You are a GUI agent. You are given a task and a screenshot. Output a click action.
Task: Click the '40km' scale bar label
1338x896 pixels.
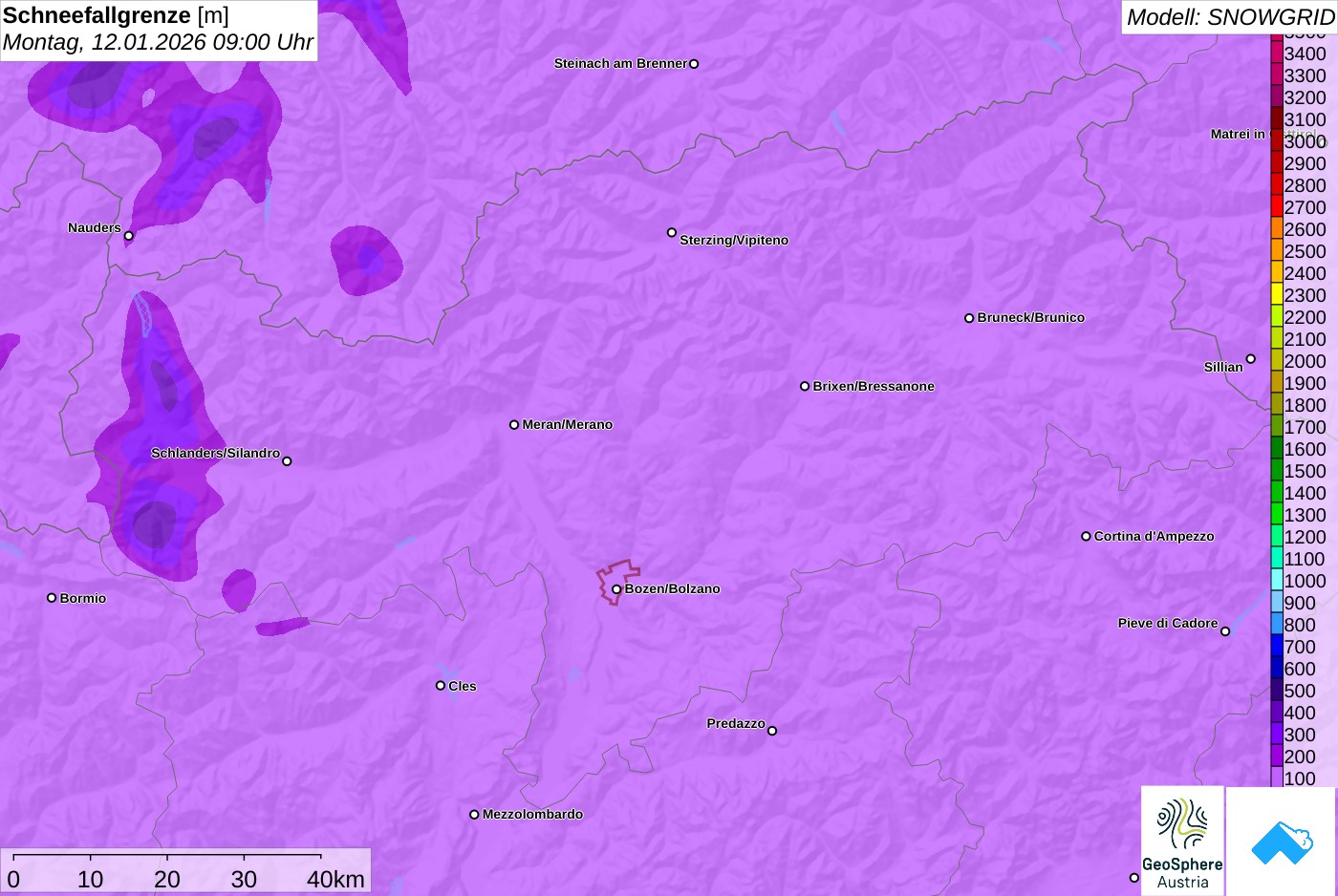click(335, 880)
